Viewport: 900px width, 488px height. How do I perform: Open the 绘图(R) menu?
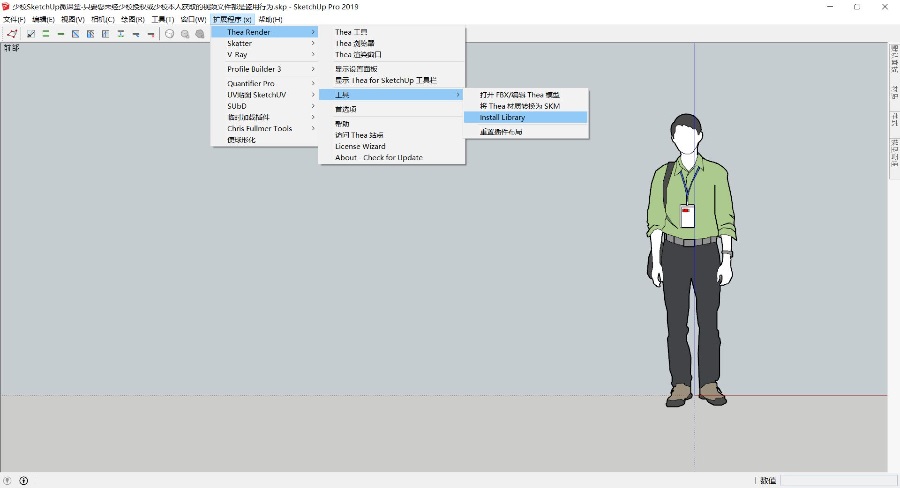133,19
